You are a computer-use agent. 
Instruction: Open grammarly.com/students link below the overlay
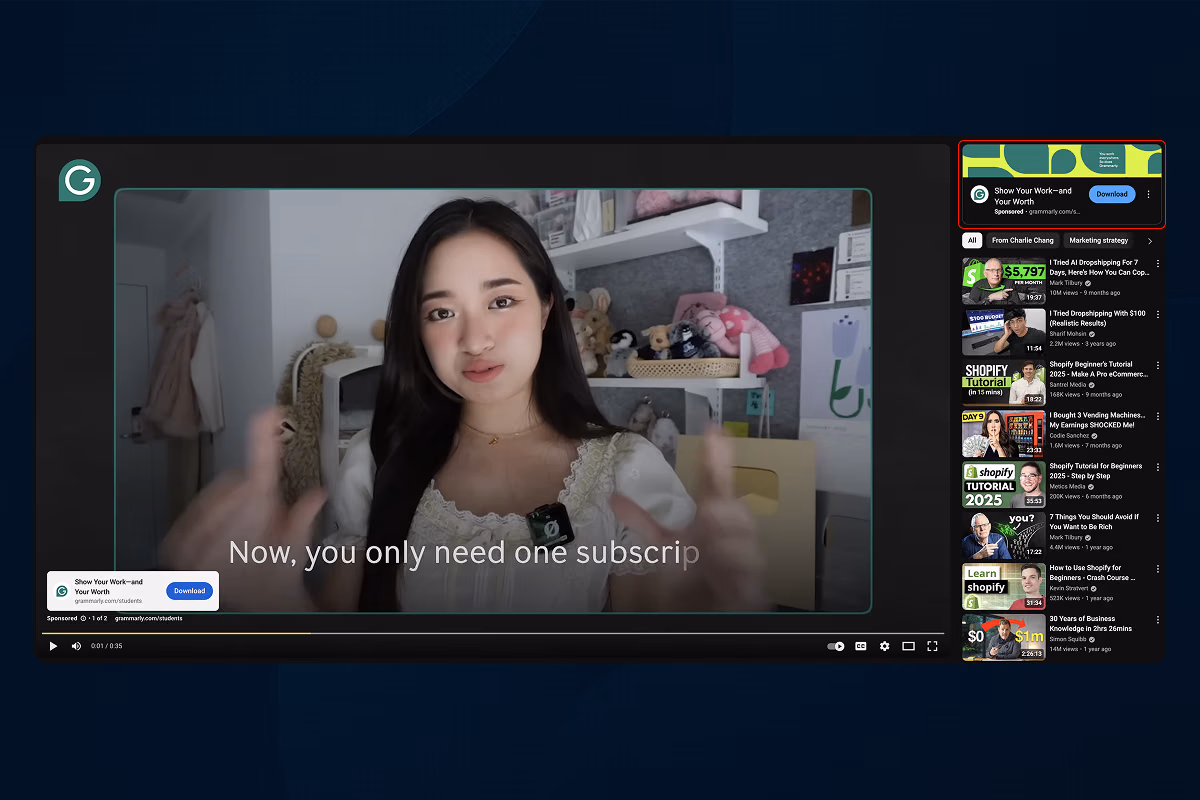click(x=148, y=618)
